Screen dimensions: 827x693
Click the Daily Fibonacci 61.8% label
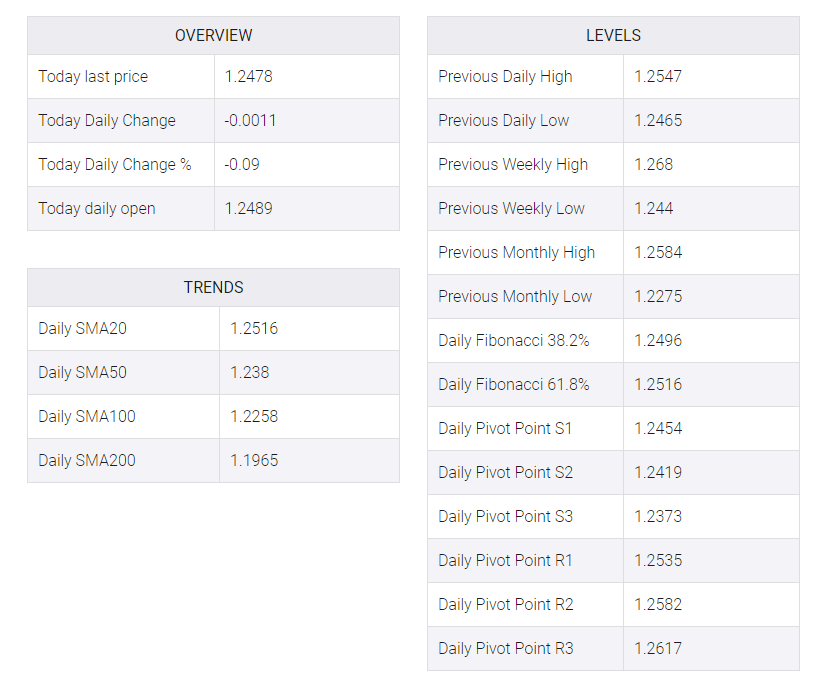pos(514,384)
